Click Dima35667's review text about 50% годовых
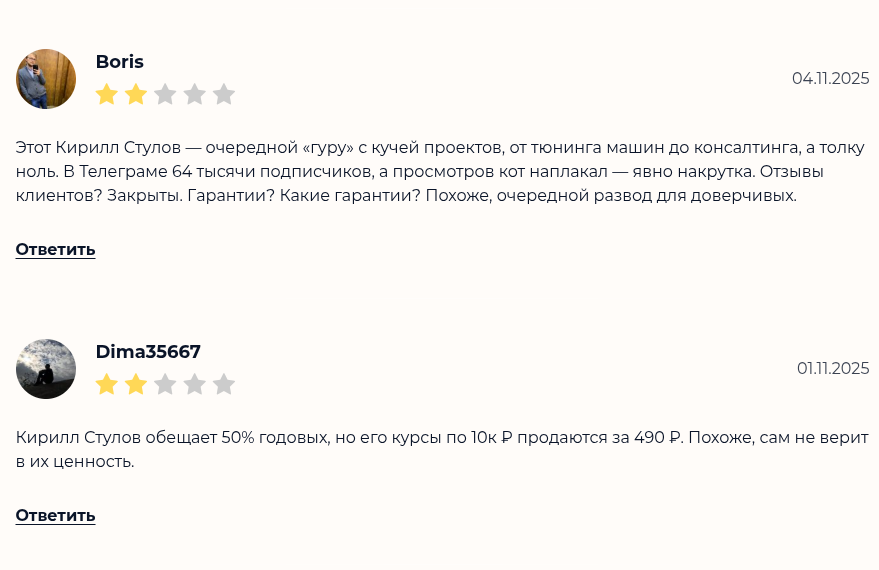 440,449
